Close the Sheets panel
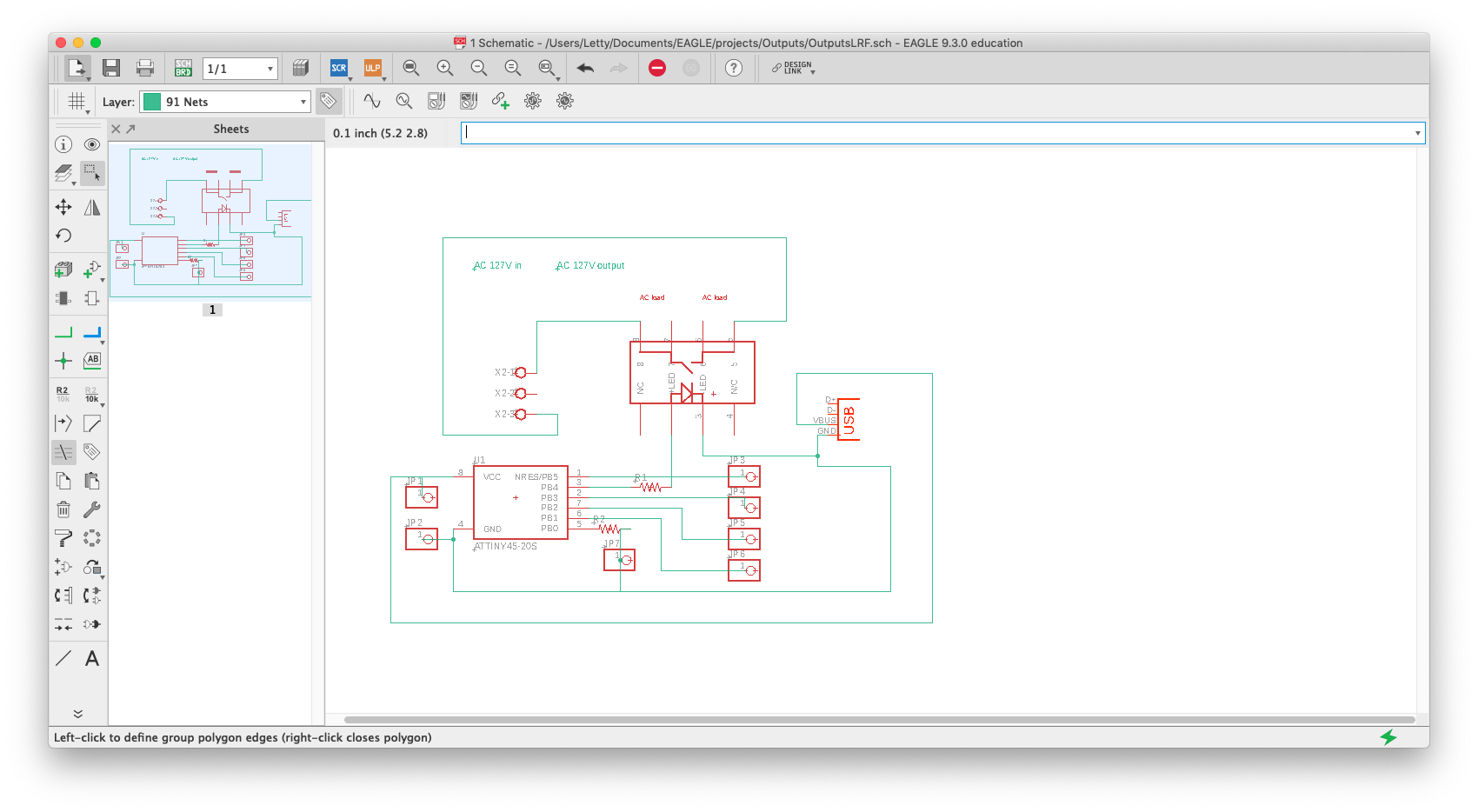 tap(116, 129)
